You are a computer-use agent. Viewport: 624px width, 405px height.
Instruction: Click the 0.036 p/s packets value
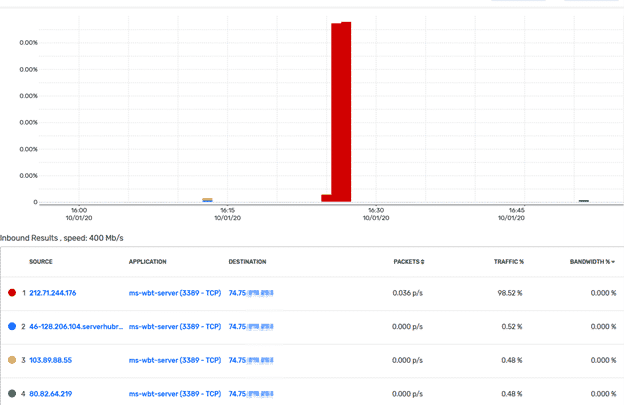408,293
